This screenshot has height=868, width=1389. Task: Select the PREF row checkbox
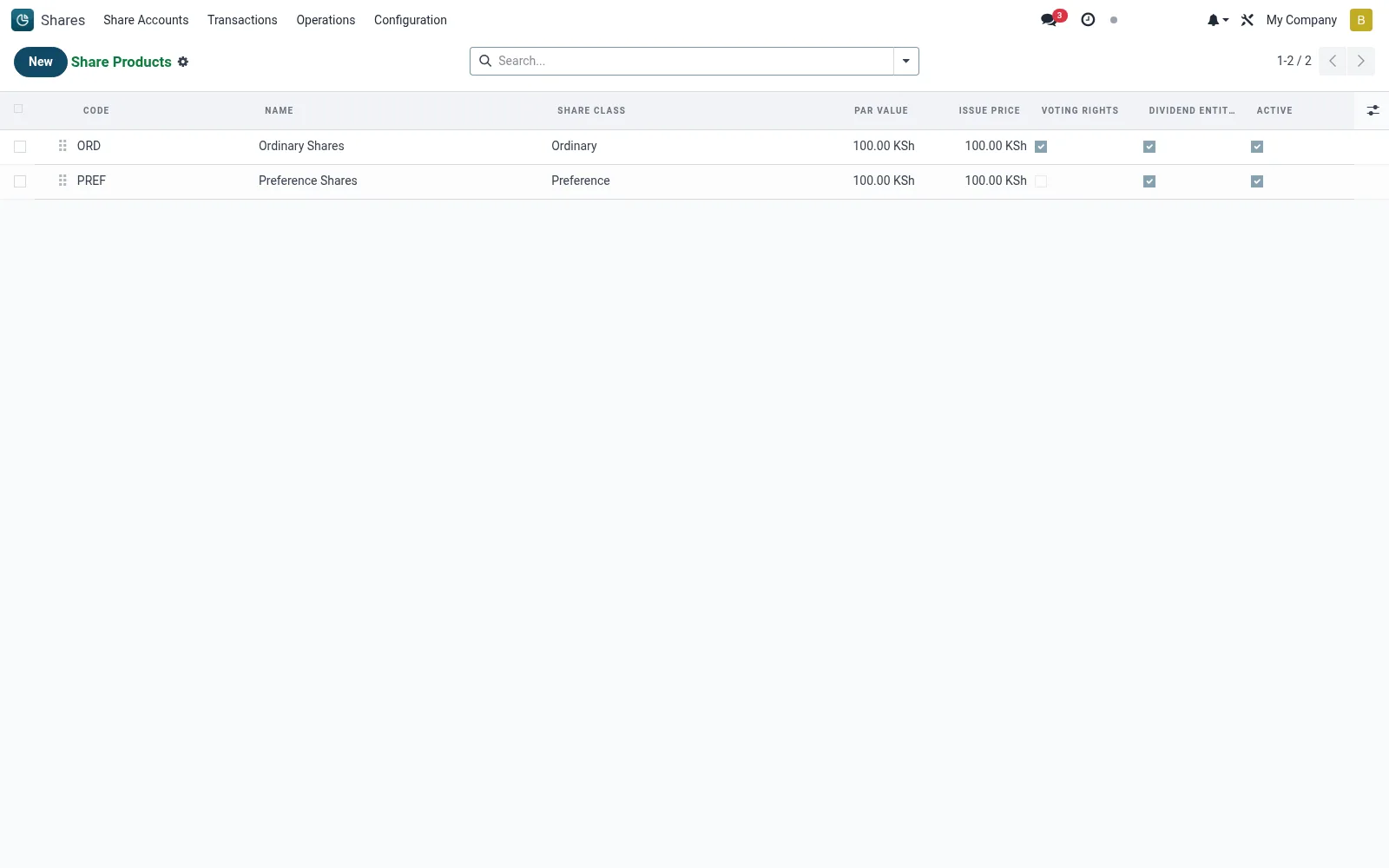click(x=20, y=181)
